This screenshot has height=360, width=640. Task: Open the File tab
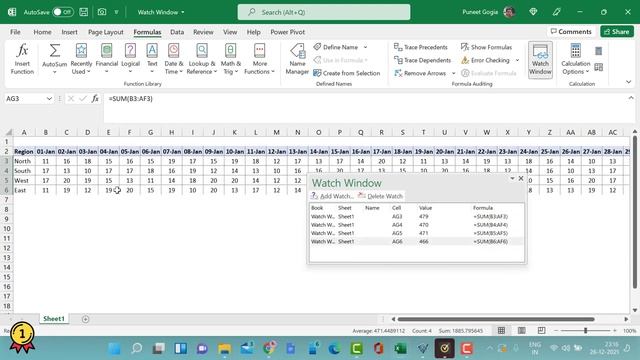pos(15,32)
